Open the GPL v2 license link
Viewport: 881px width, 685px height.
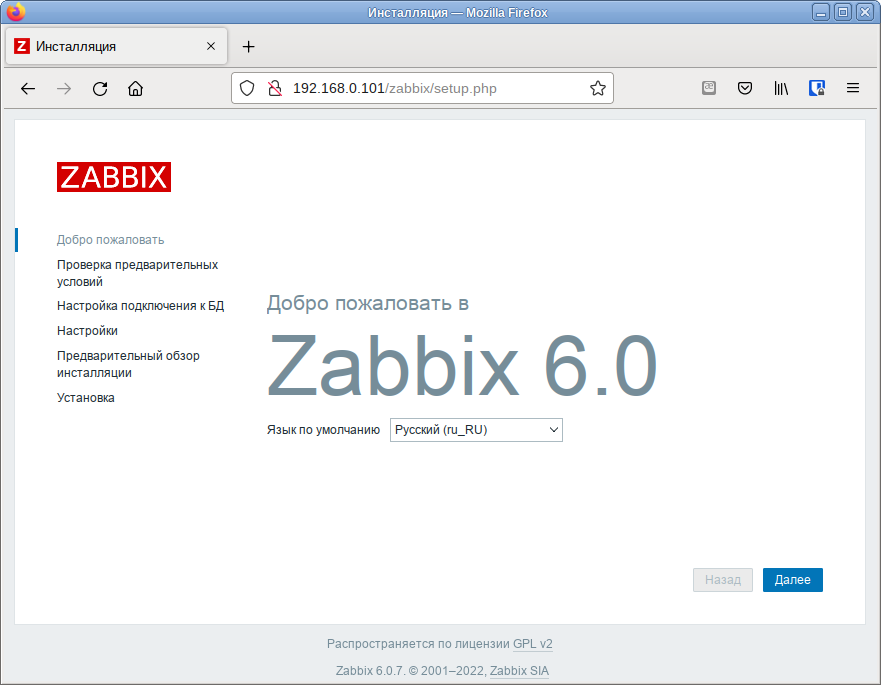(x=533, y=644)
